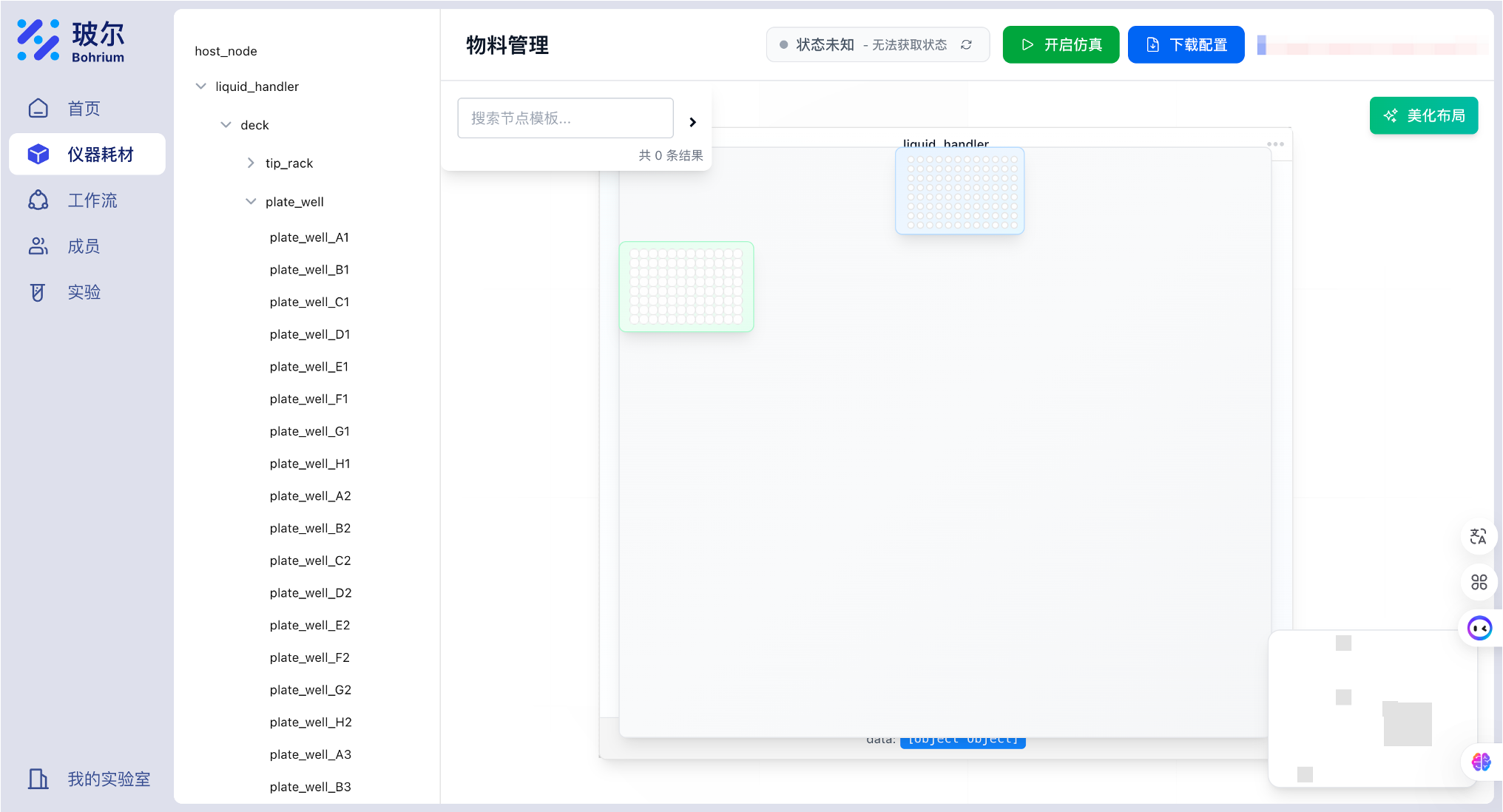Collapse the liquid_handler tree node

coord(200,86)
